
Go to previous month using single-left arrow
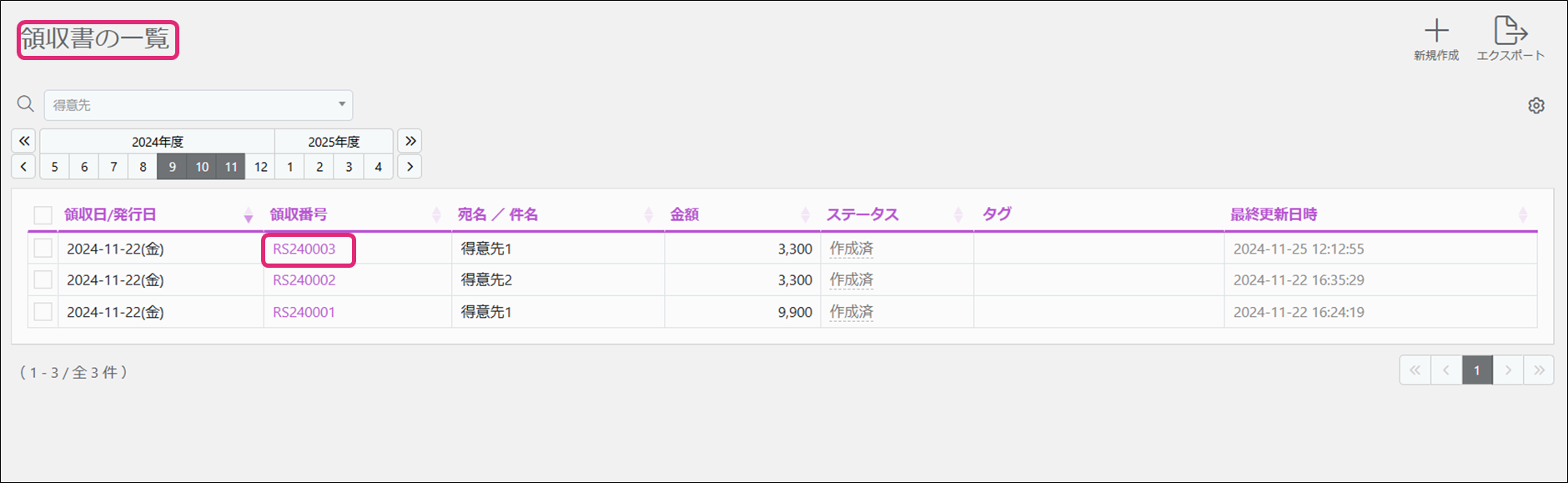[x=24, y=167]
